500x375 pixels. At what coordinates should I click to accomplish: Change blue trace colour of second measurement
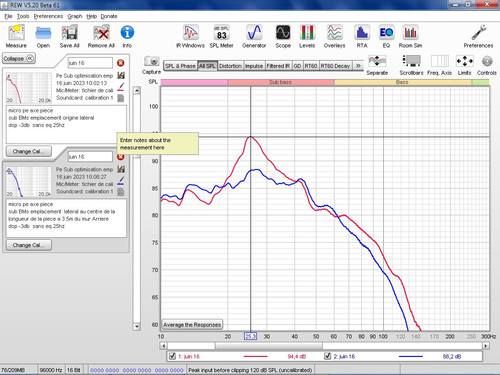[x=121, y=181]
